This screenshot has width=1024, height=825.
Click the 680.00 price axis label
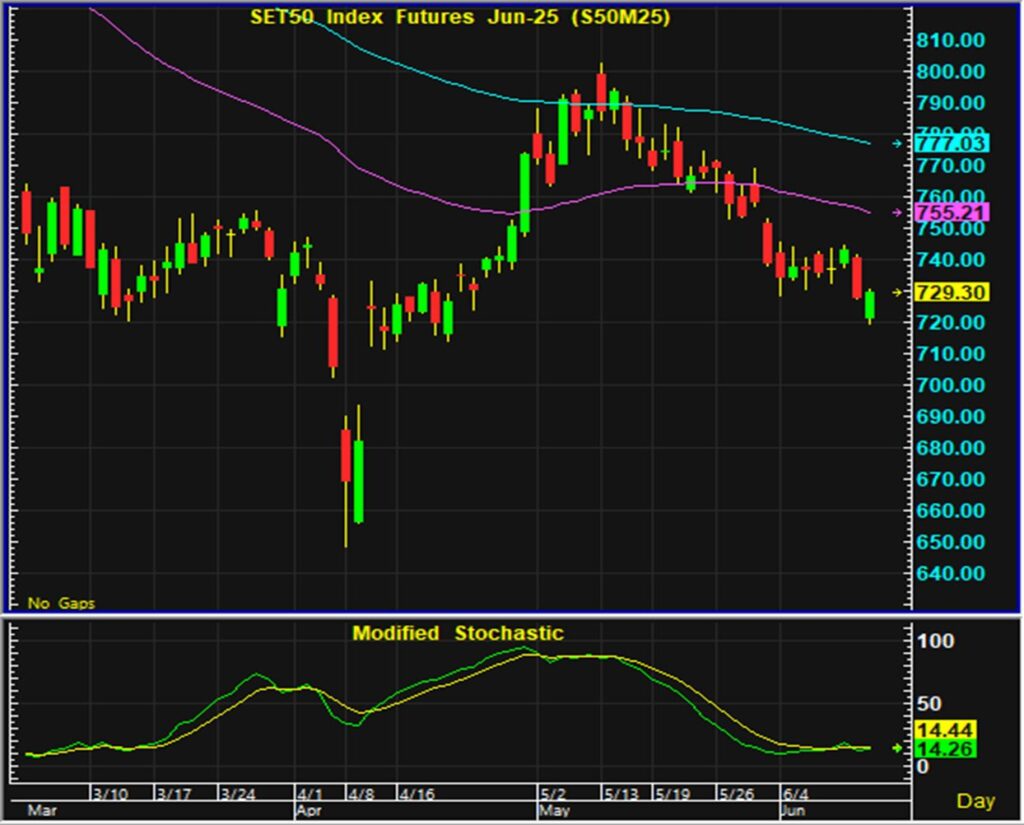(x=950, y=447)
